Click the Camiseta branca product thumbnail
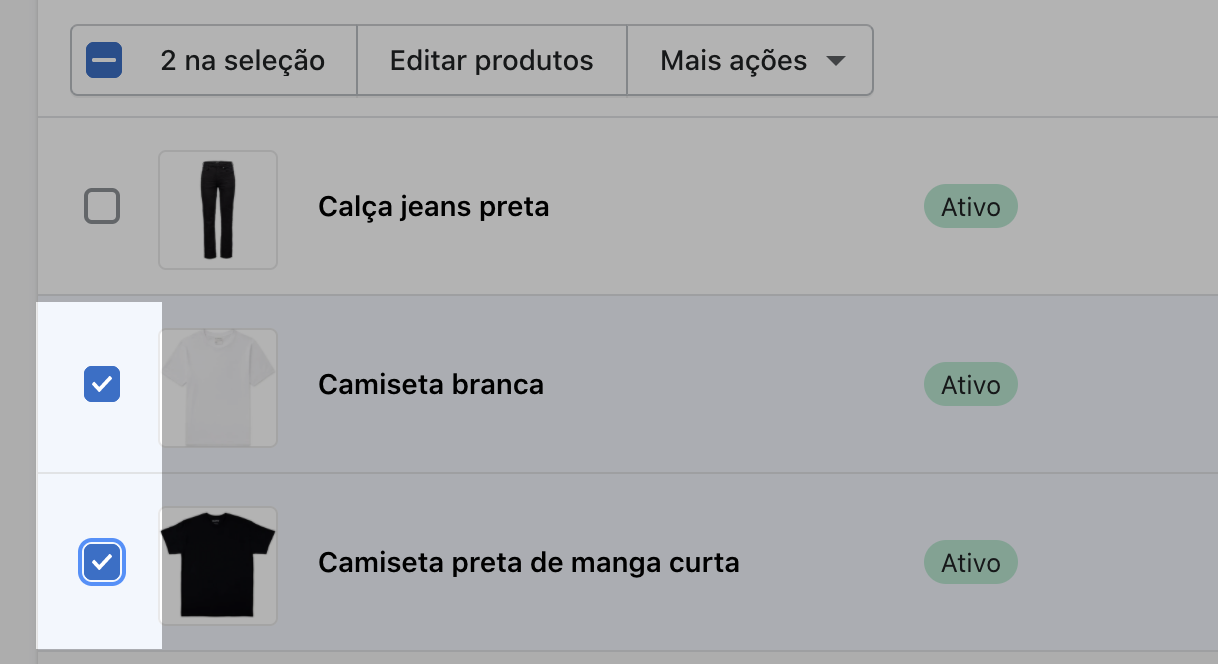 click(218, 387)
